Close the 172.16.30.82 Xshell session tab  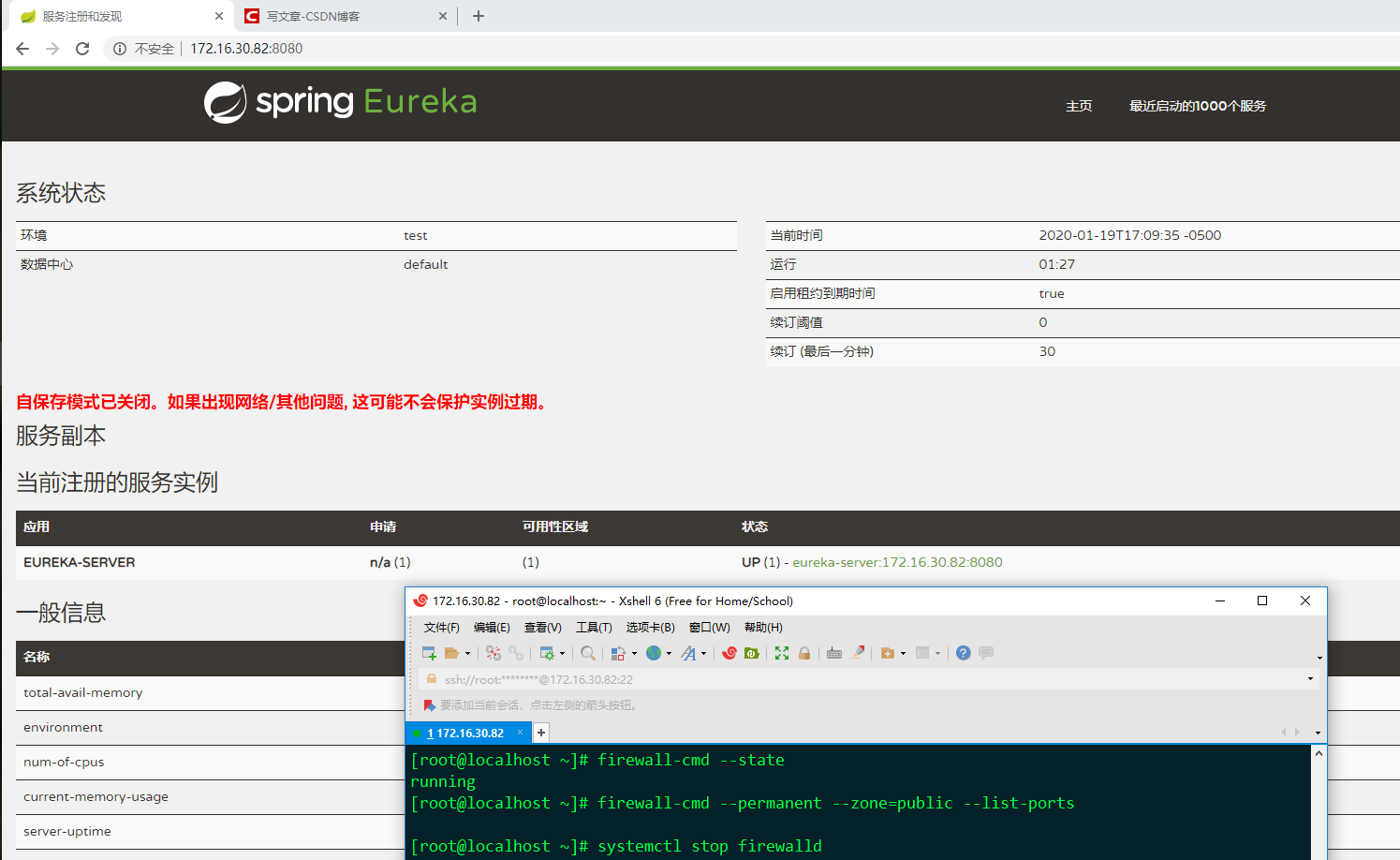point(520,733)
